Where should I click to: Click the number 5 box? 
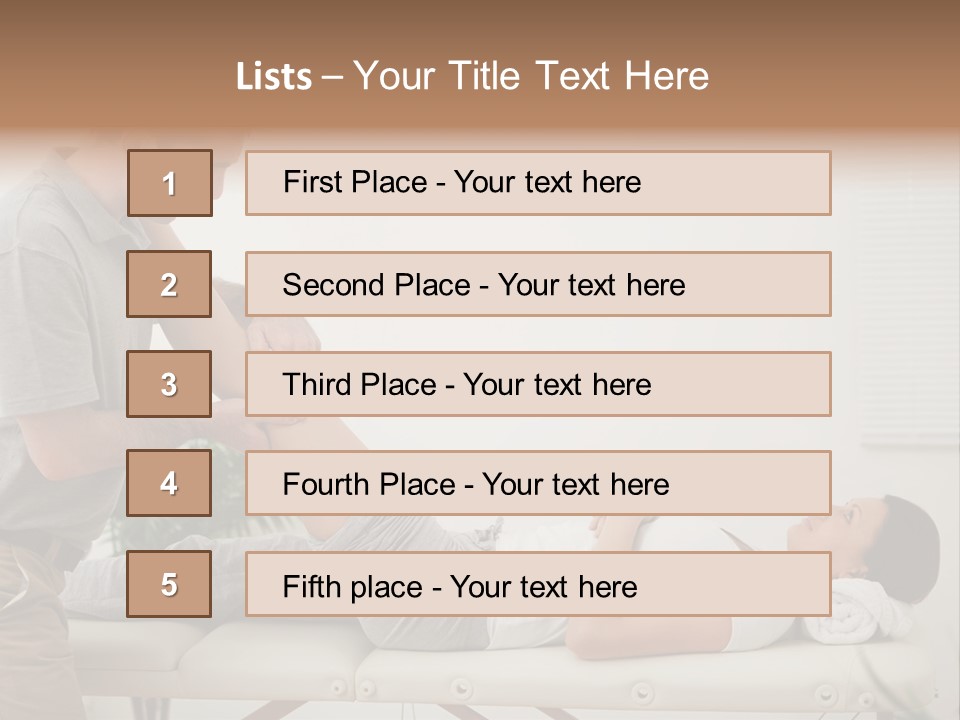[x=169, y=584]
